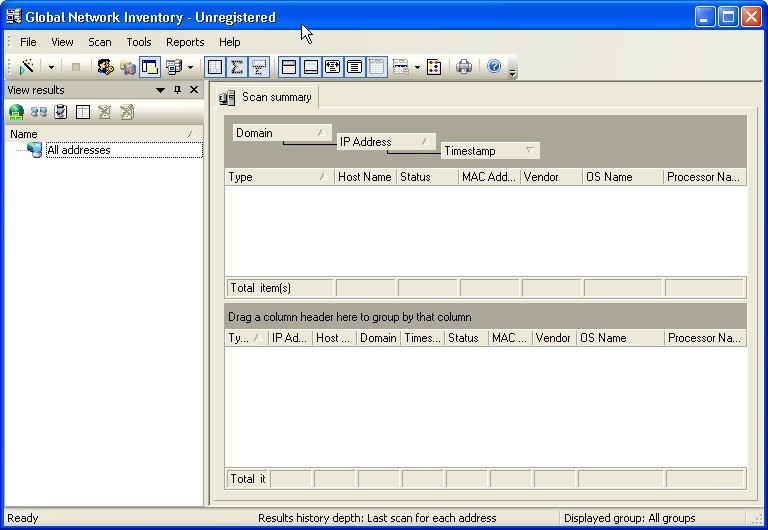The image size is (768, 530).
Task: Click the clipboard checkmark icon in View results
Action: point(61,112)
